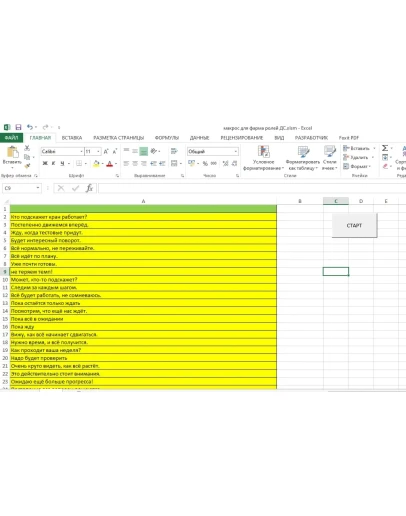This screenshot has height=516, width=406.
Task: Click the Conditional Formatting icon
Action: pyautogui.click(x=263, y=151)
